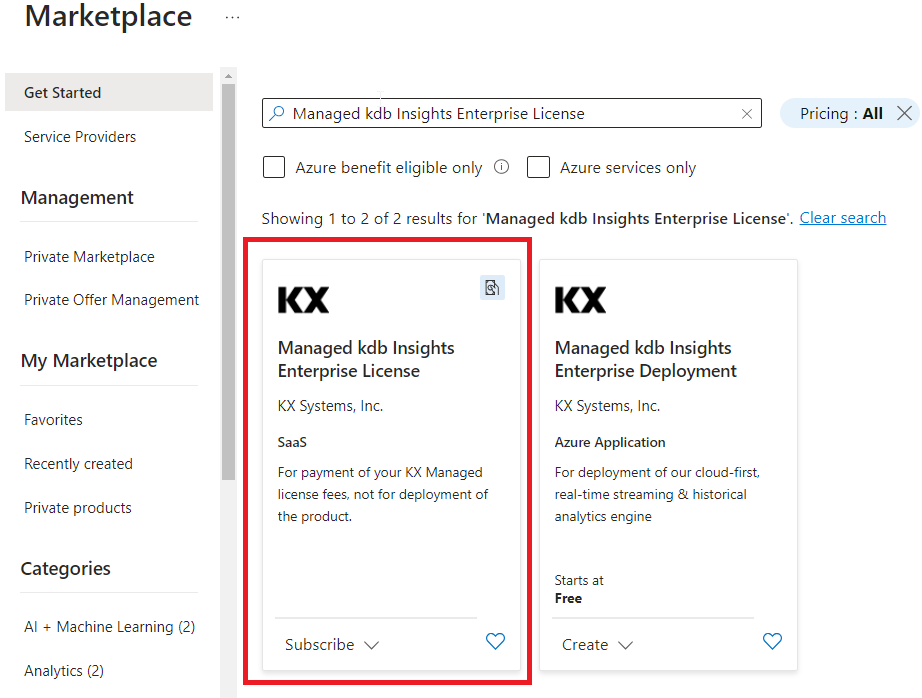
Task: Expand the Subscribe dropdown on the License card
Action: pyautogui.click(x=331, y=644)
